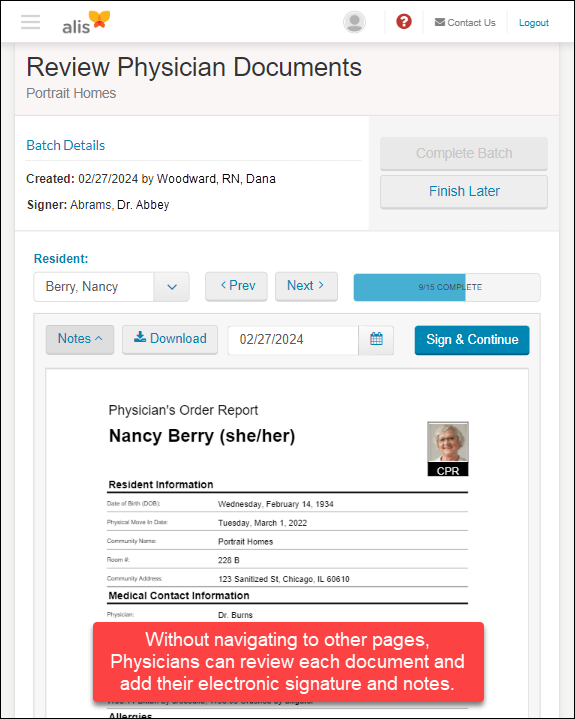Image resolution: width=575 pixels, height=719 pixels.
Task: Click the signature date field 02/27/2024
Action: click(x=293, y=340)
